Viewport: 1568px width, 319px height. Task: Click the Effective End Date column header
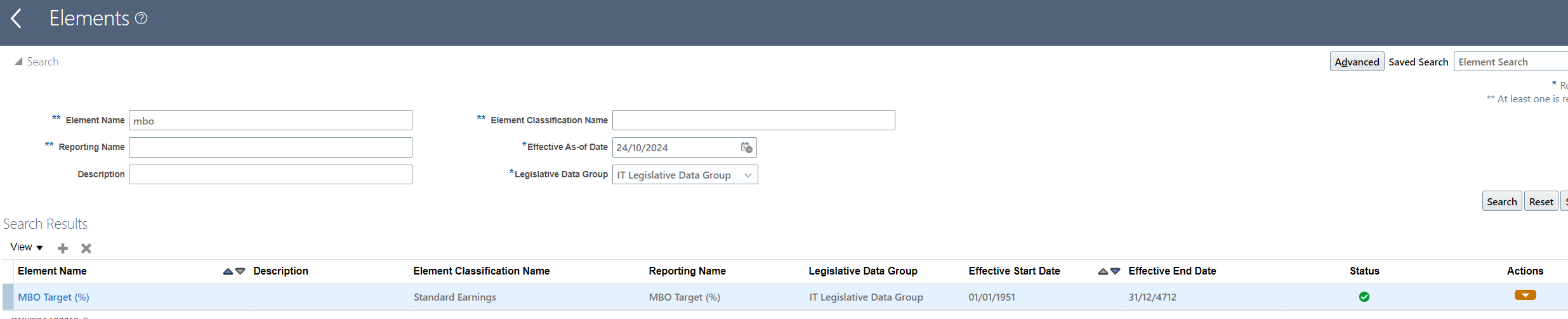[1172, 271]
